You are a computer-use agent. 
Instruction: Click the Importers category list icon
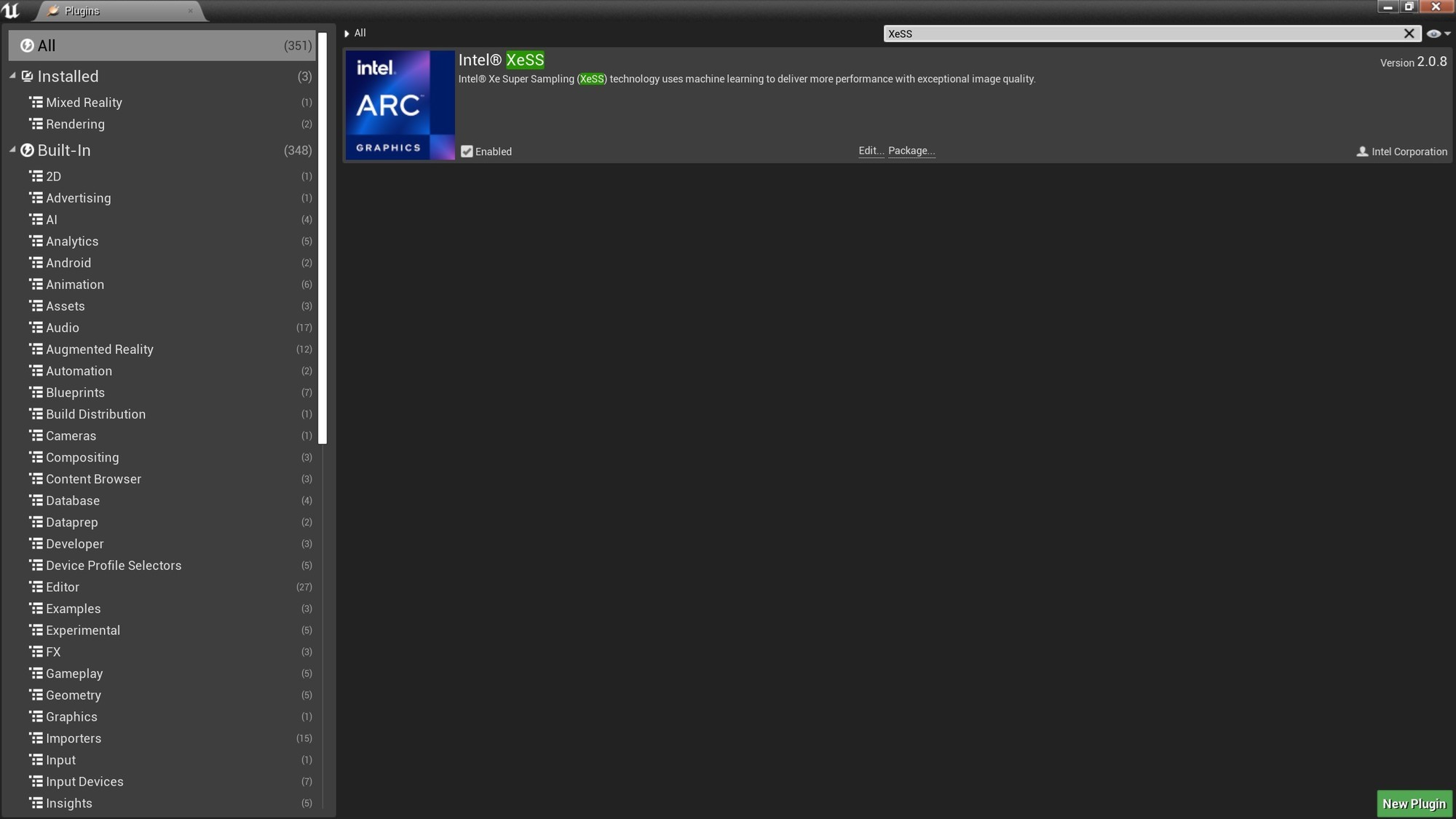point(36,738)
